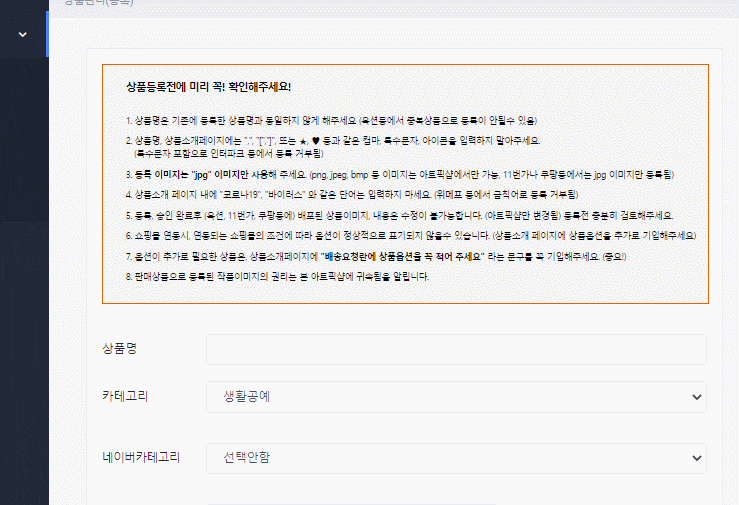Open the 네이버카테고리 dropdown showing 선택안함
Image resolution: width=739 pixels, height=505 pixels.
pyautogui.click(x=456, y=458)
